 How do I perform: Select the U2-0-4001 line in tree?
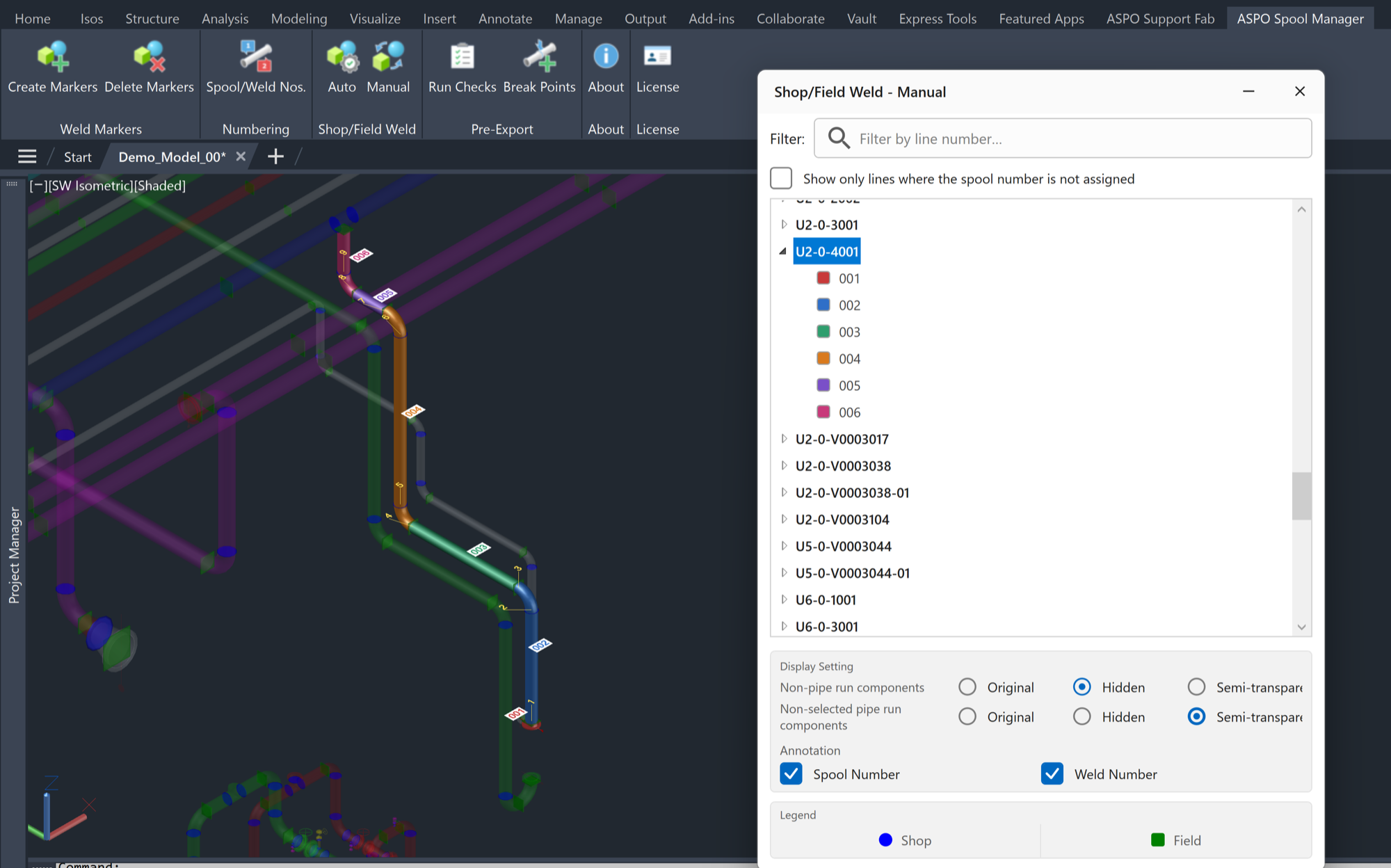[x=827, y=252]
